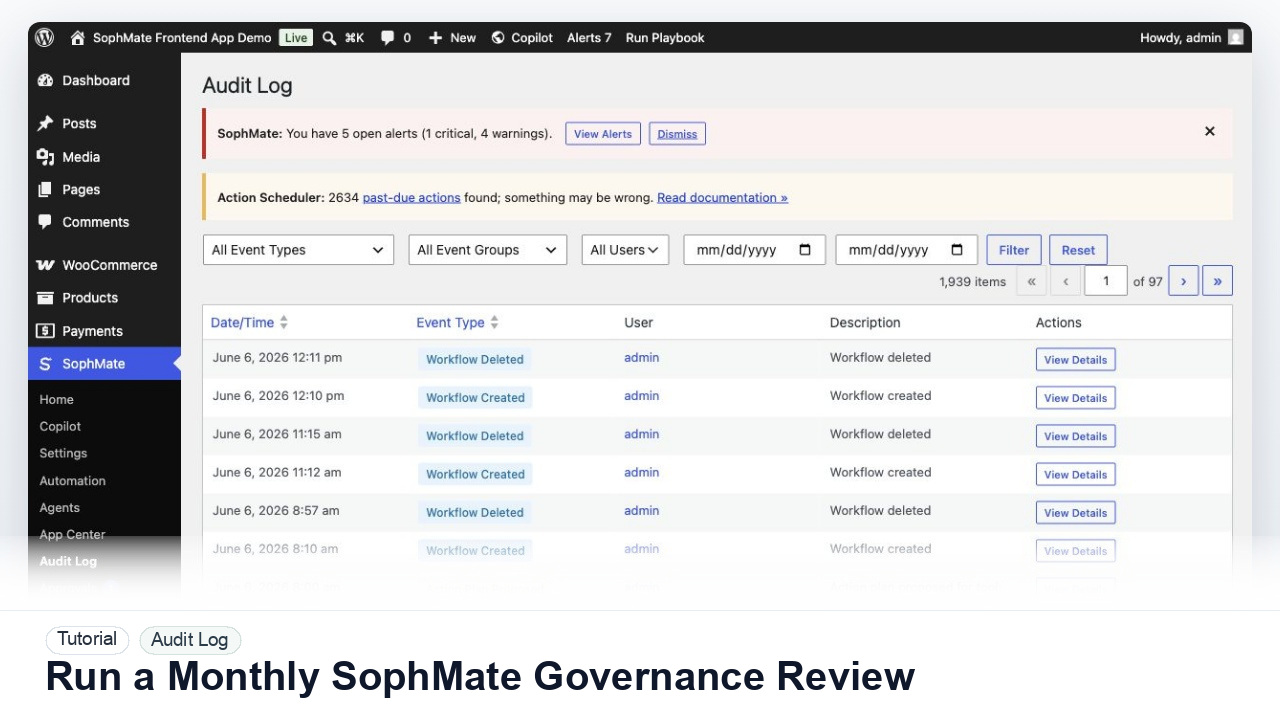Screen dimensions: 1280x720
Task: Click the start date mm/dd/yyyy field
Action: (755, 250)
